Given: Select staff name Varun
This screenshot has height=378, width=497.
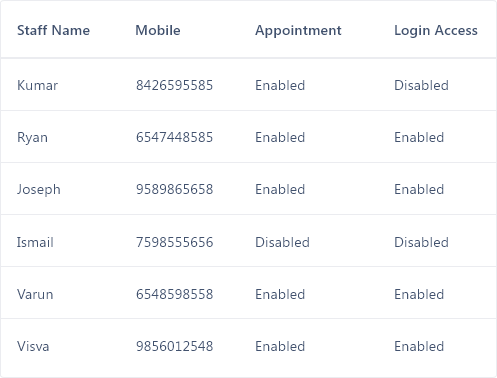Looking at the screenshot, I should coord(35,294).
